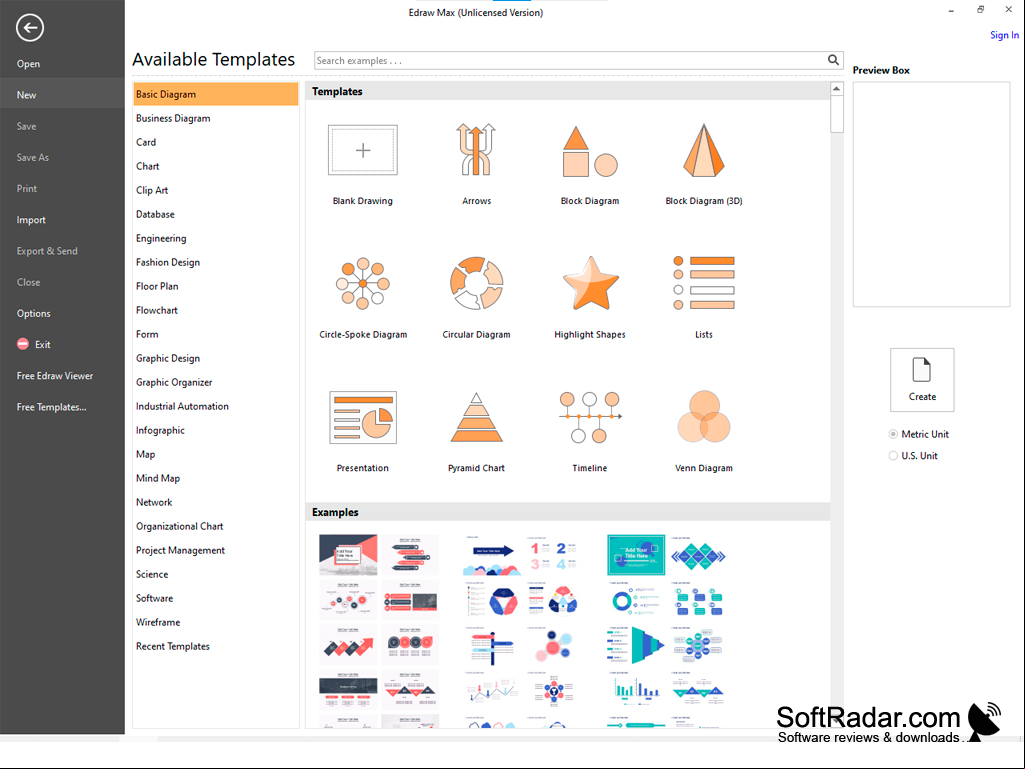1025x769 pixels.
Task: Select the Venn Diagram template icon
Action: click(704, 417)
